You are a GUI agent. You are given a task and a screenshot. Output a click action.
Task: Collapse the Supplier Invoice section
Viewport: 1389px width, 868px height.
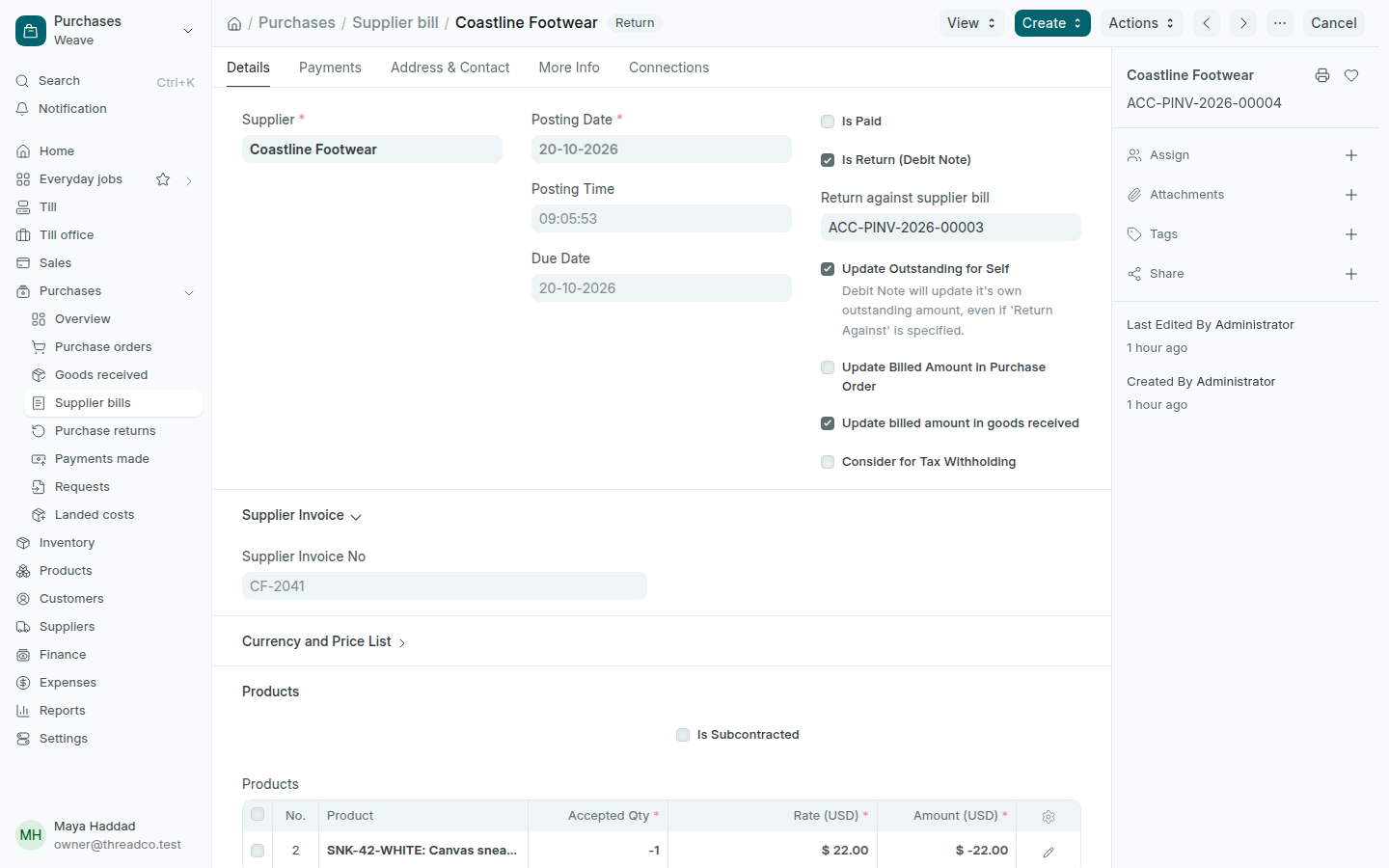pos(302,515)
